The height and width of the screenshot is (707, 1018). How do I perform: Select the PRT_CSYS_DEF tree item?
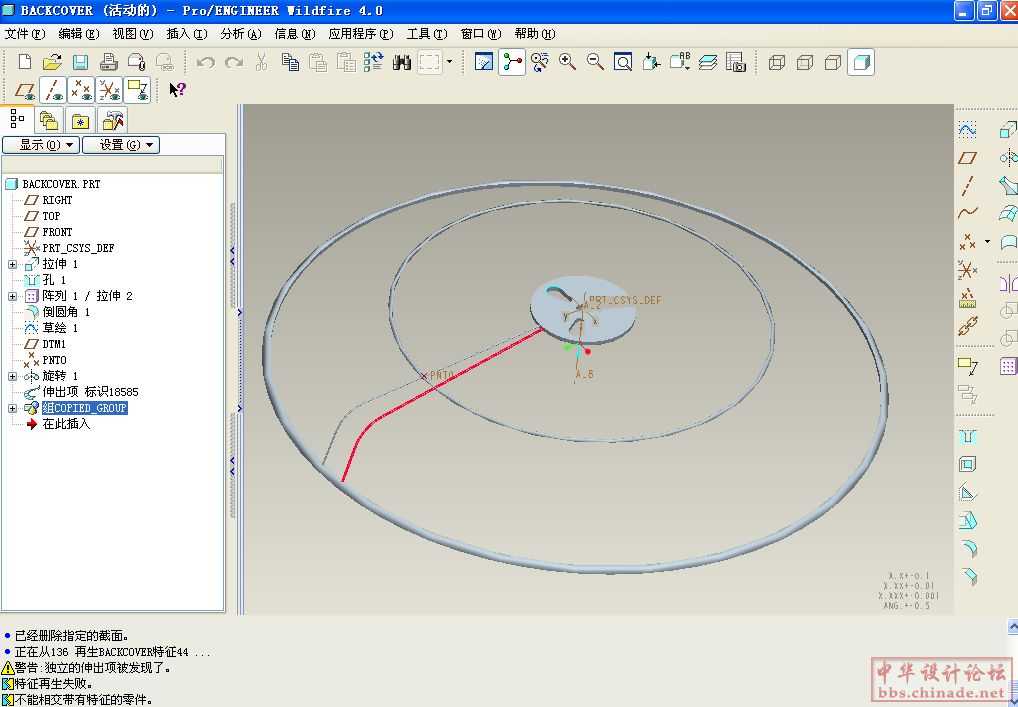78,248
